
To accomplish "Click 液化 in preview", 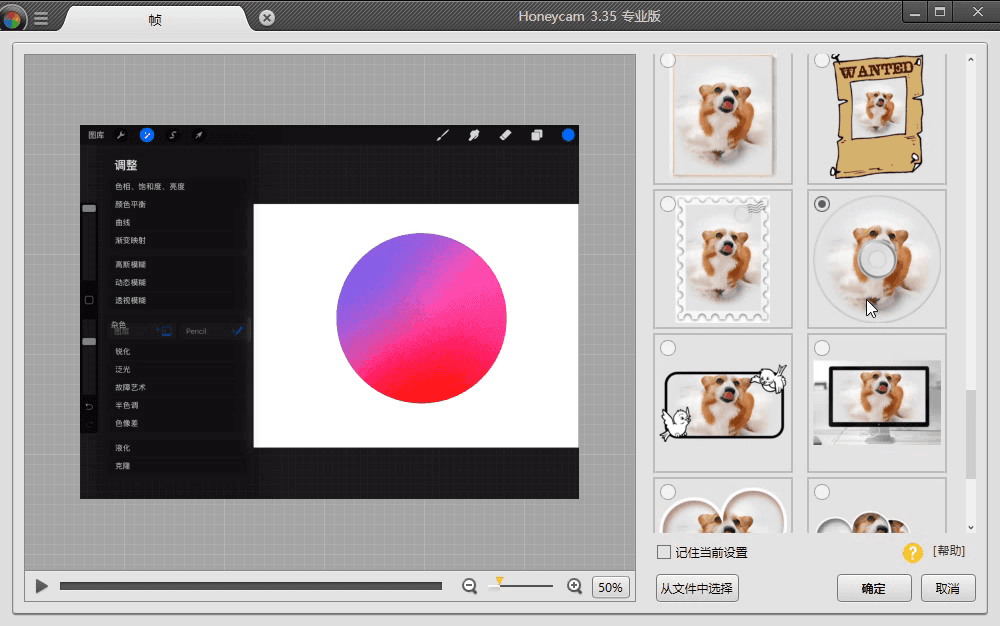I will point(122,448).
